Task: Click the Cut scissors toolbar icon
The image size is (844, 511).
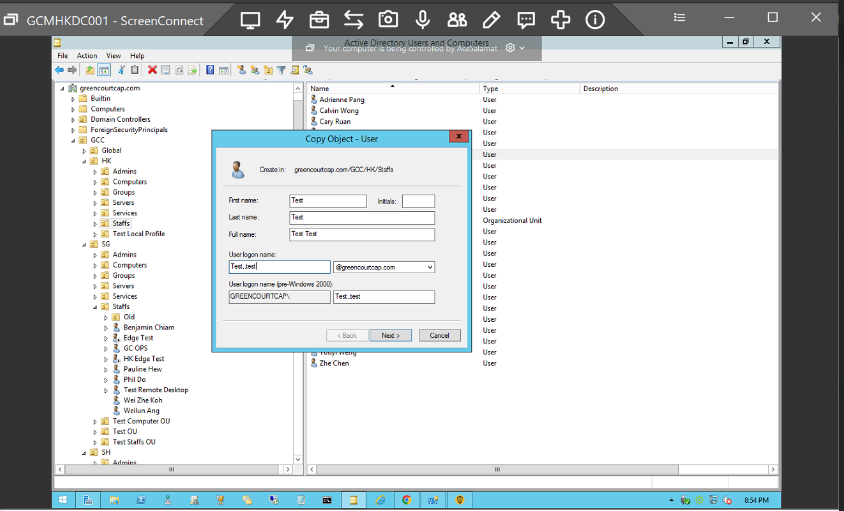Action: pyautogui.click(x=122, y=70)
